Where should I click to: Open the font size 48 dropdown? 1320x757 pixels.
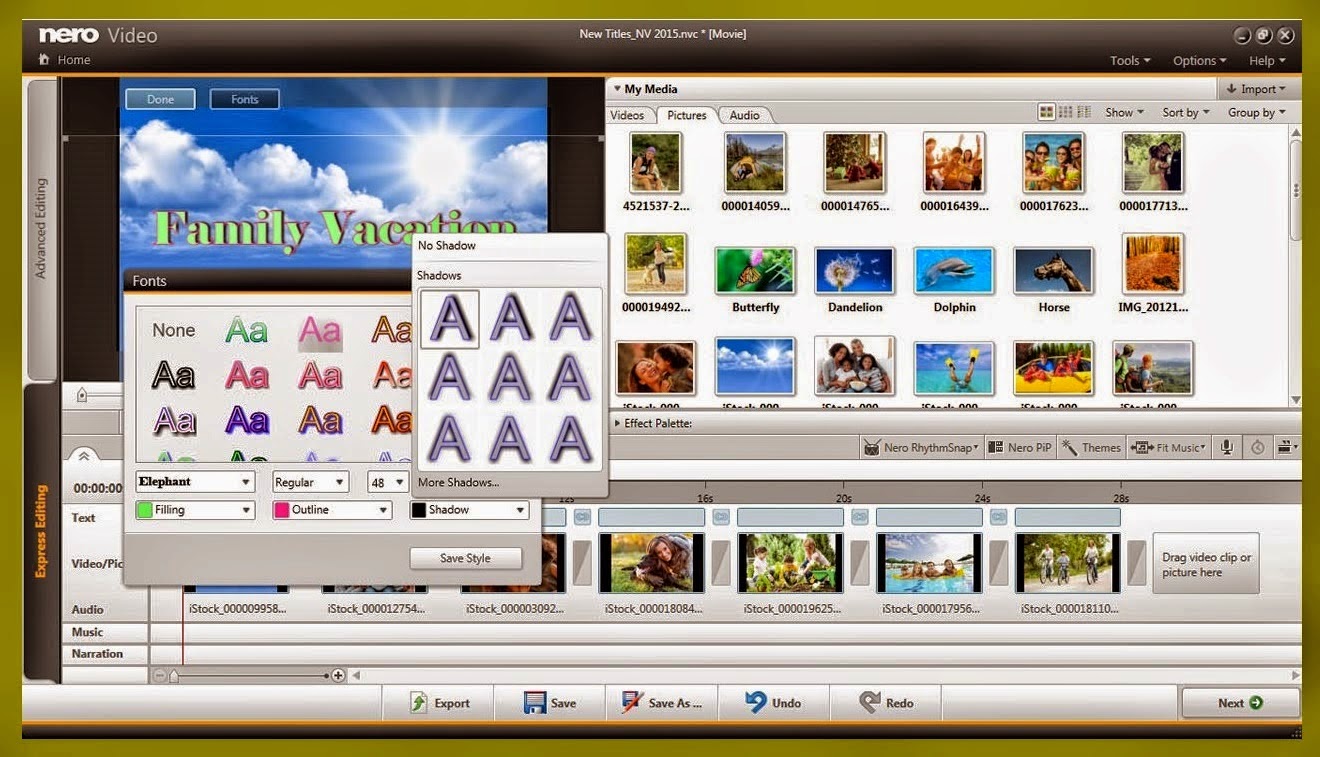388,482
